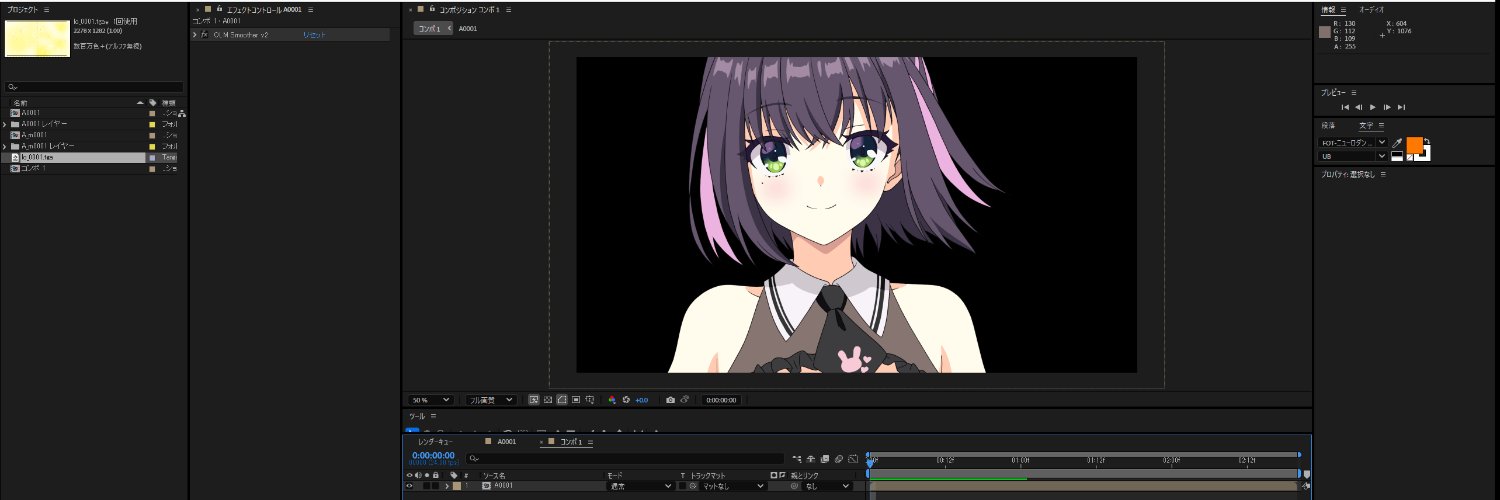Click the A0001 breadcrumb in viewer

pyautogui.click(x=468, y=29)
